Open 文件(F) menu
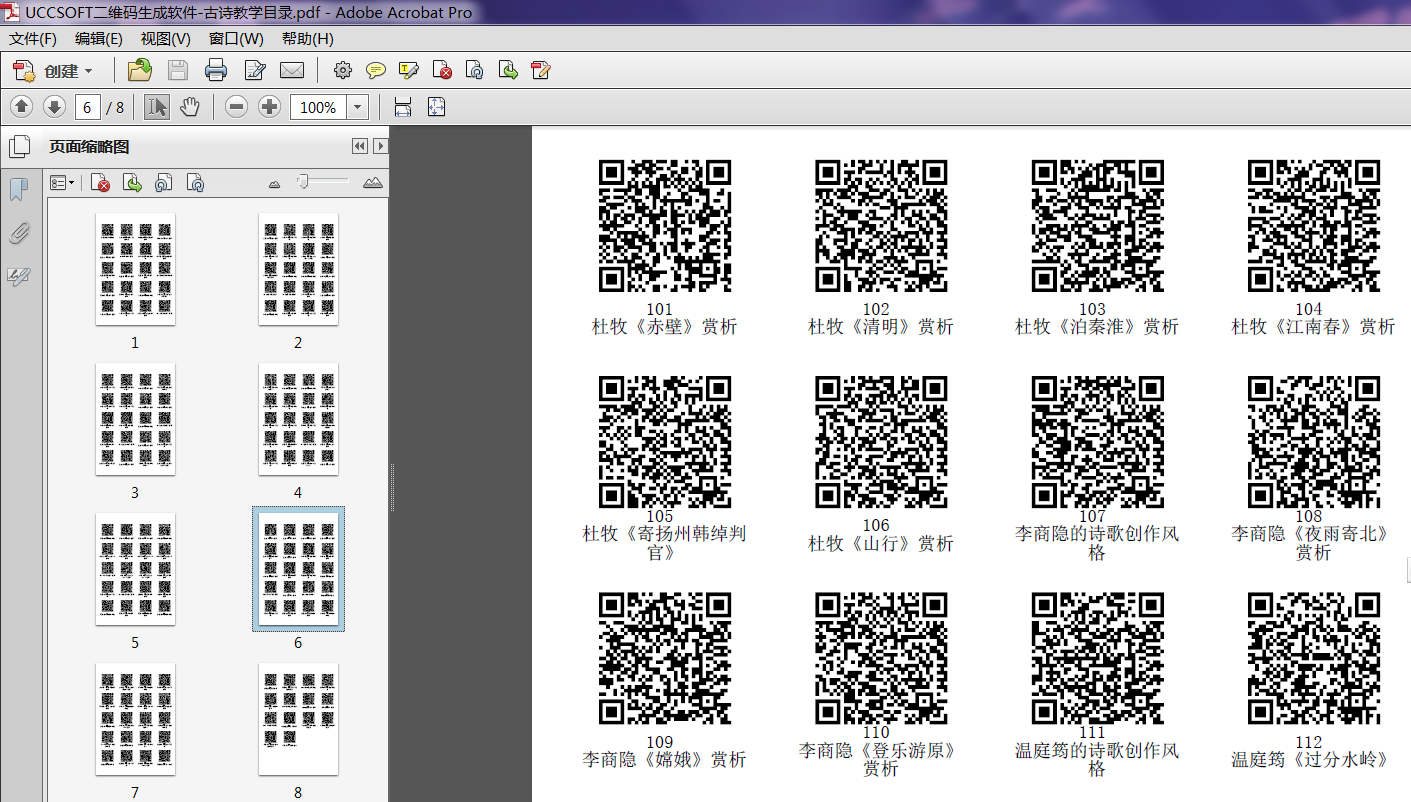This screenshot has height=802, width=1411. (x=33, y=39)
